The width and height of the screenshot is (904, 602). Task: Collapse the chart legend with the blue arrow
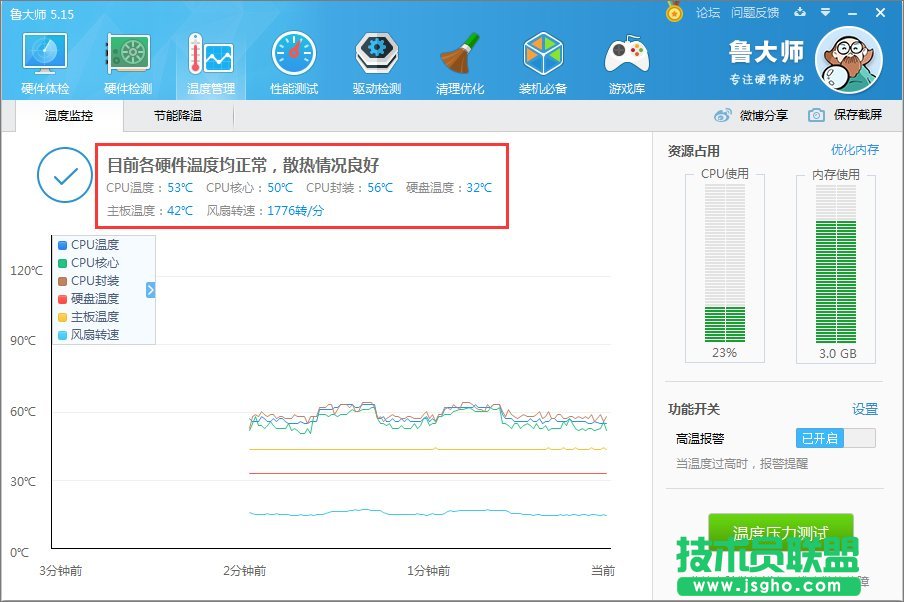point(150,290)
